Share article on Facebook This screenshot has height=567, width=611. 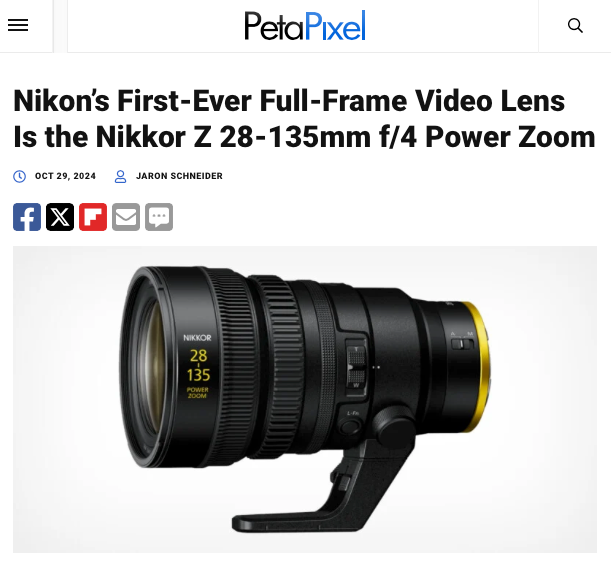coord(27,217)
